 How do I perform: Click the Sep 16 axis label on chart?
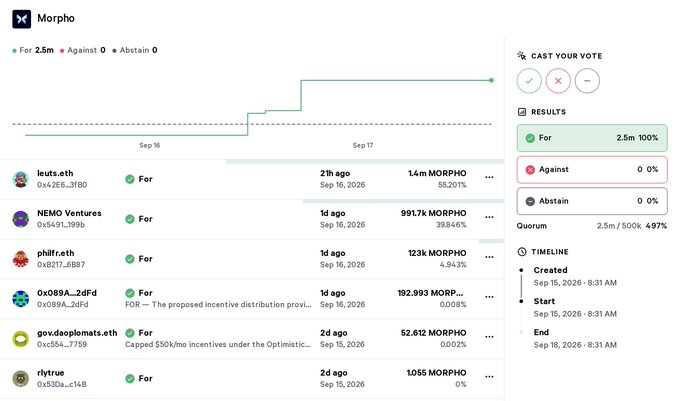pyautogui.click(x=150, y=145)
